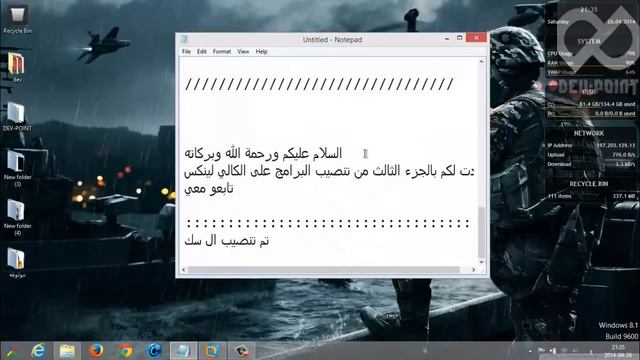Image resolution: width=640 pixels, height=360 pixels.
Task: Select the New folder (3) icon
Action: pyautogui.click(x=17, y=168)
